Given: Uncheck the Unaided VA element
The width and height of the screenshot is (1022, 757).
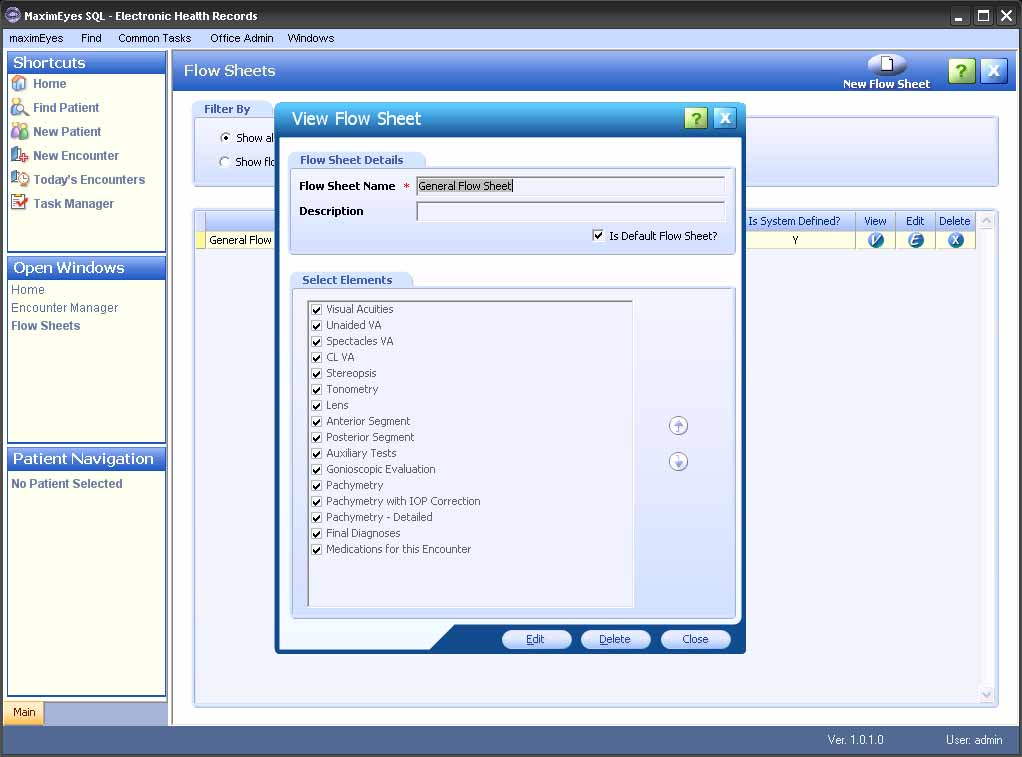Looking at the screenshot, I should (x=317, y=325).
